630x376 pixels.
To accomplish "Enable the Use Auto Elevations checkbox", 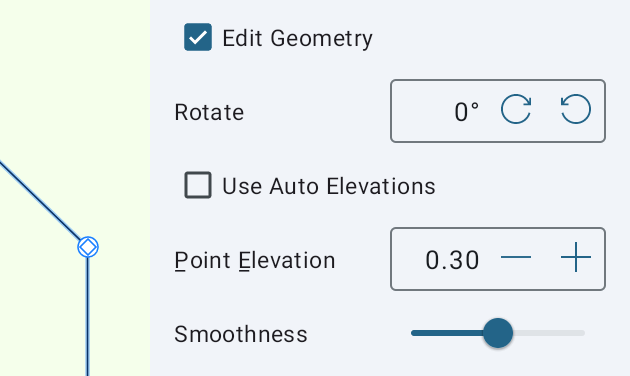I will pos(198,185).
